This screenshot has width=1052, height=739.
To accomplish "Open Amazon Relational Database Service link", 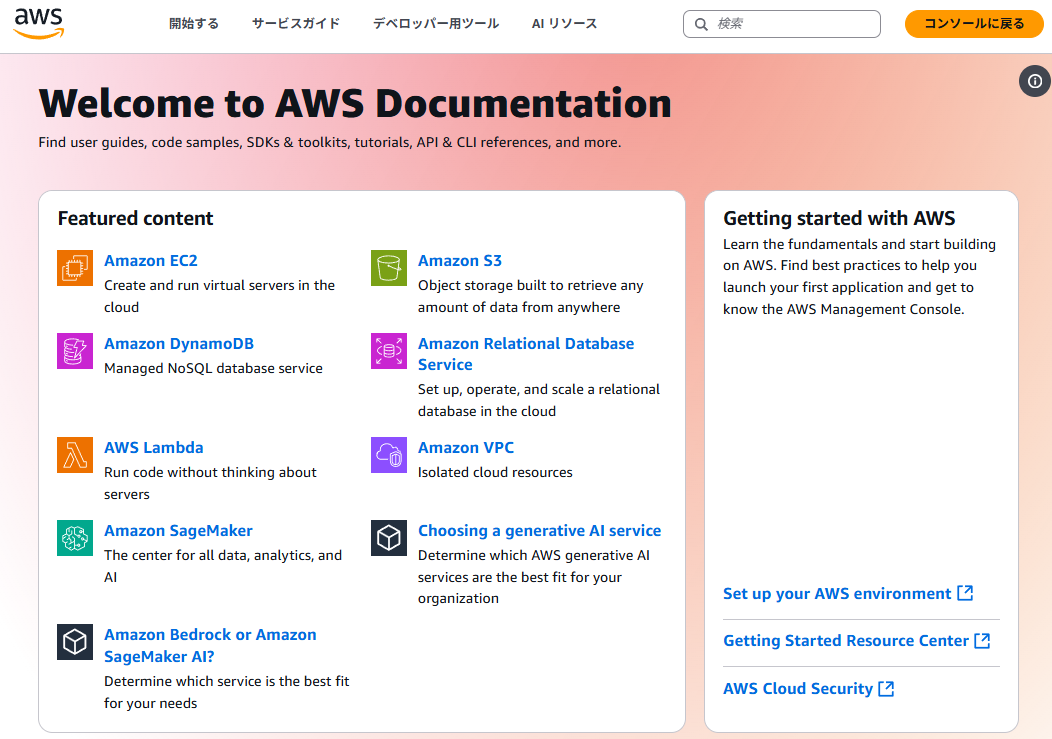I will [x=526, y=354].
